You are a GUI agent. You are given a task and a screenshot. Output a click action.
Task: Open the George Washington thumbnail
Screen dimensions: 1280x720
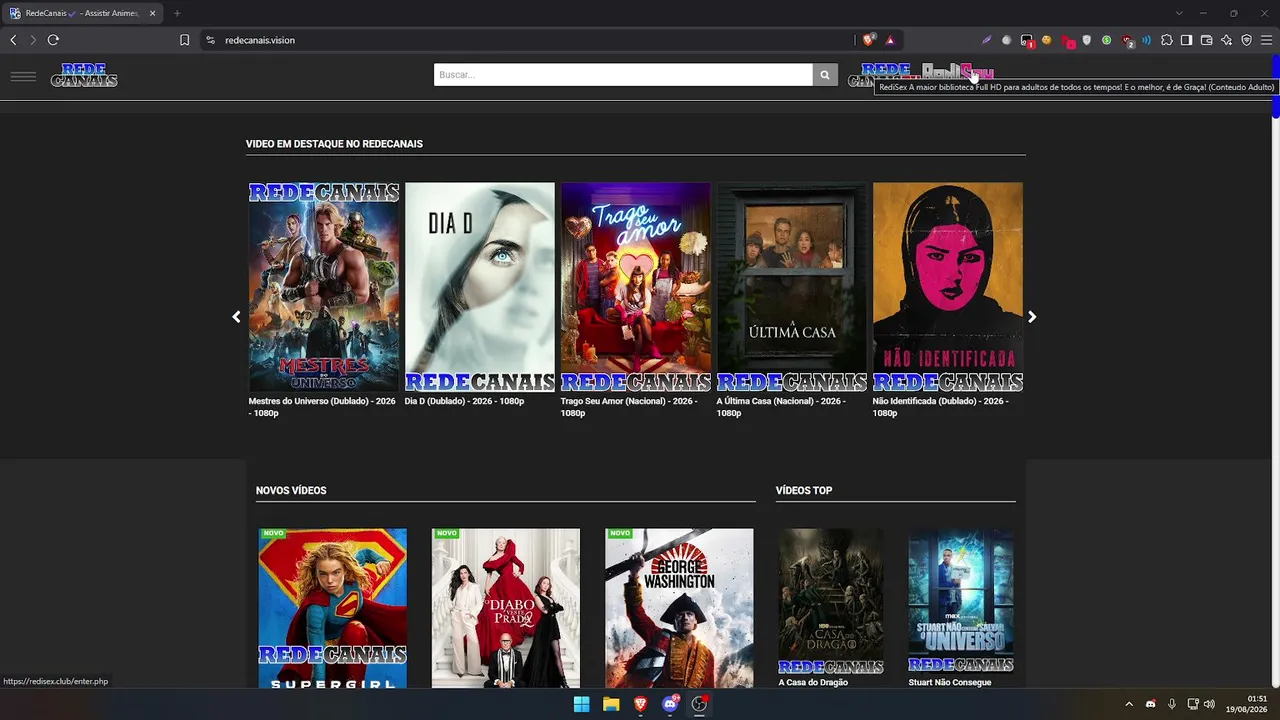click(679, 608)
